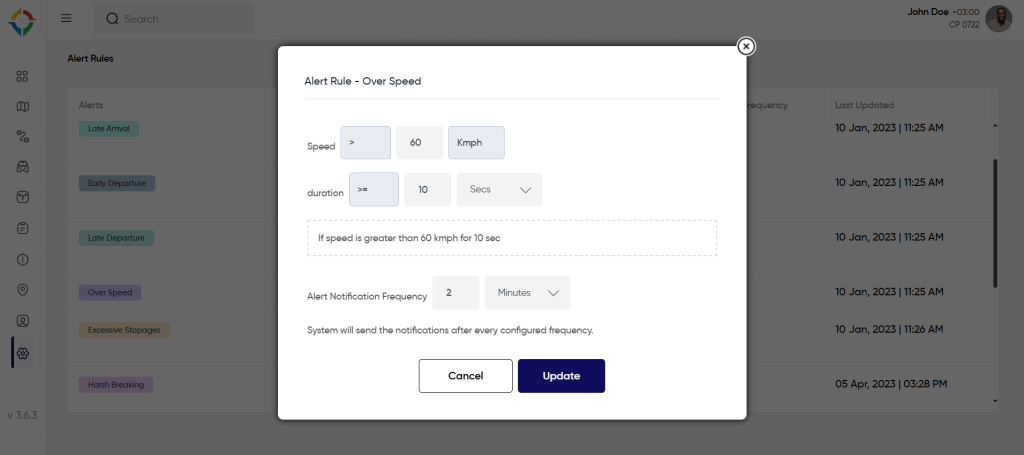Open the location pin sidebar icon

[x=23, y=290]
